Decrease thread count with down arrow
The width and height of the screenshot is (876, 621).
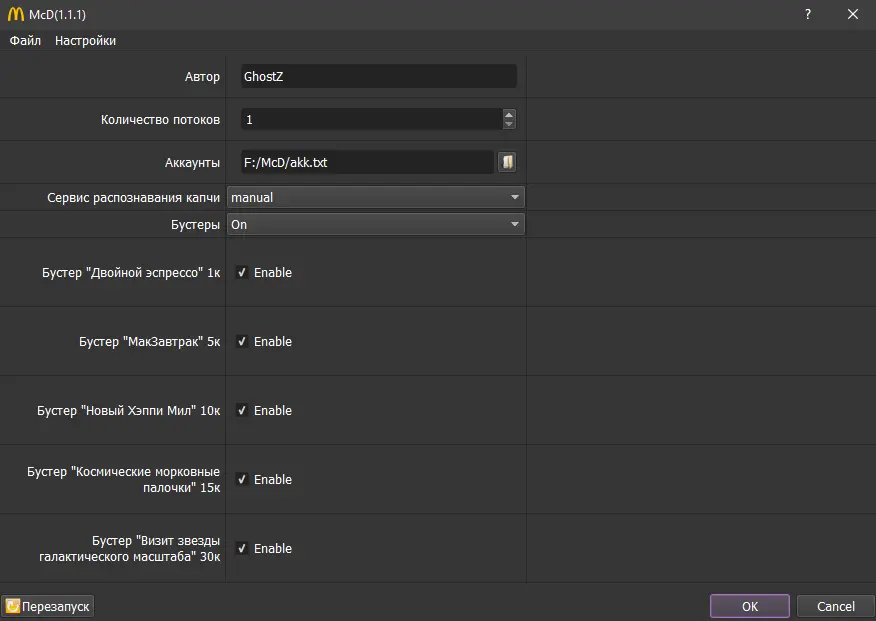click(x=508, y=124)
